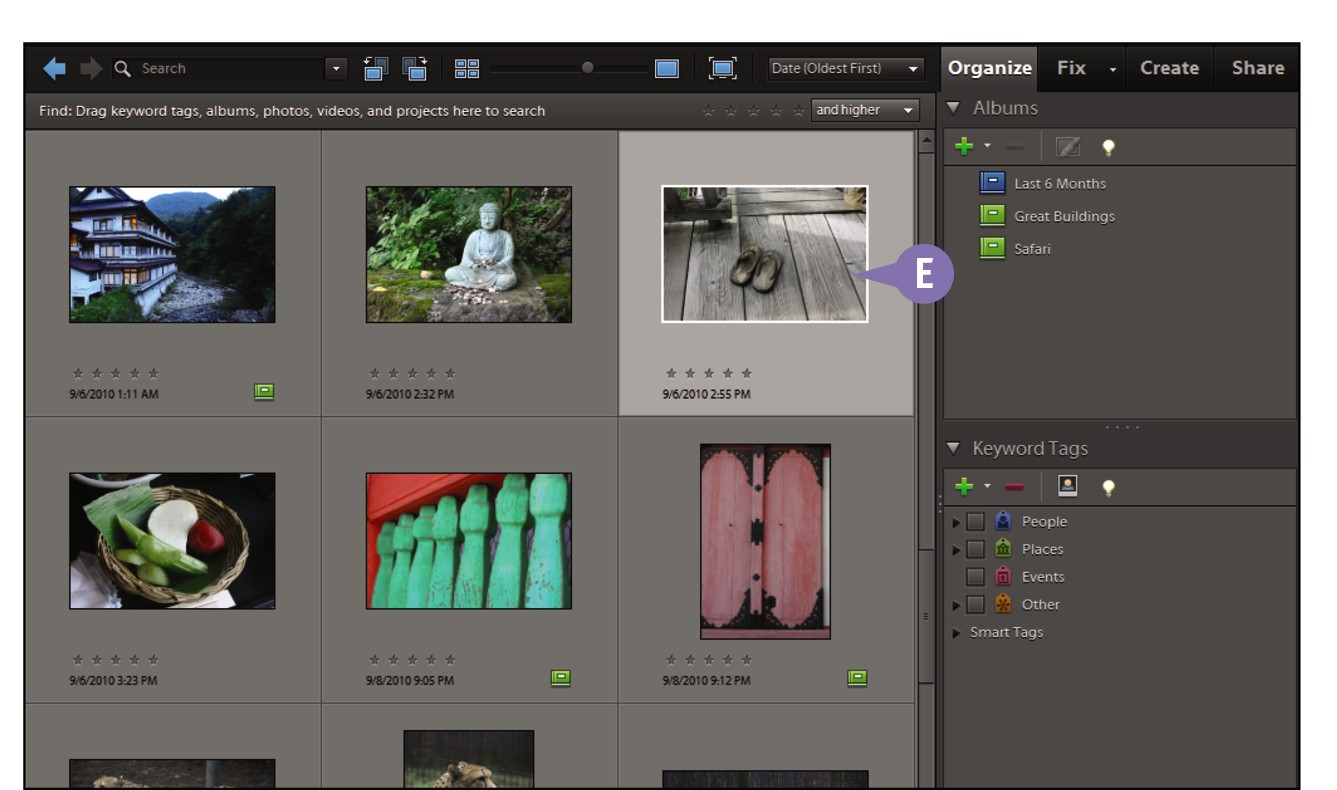
Task: Select the Japanese building photo thumbnail
Action: (172, 254)
